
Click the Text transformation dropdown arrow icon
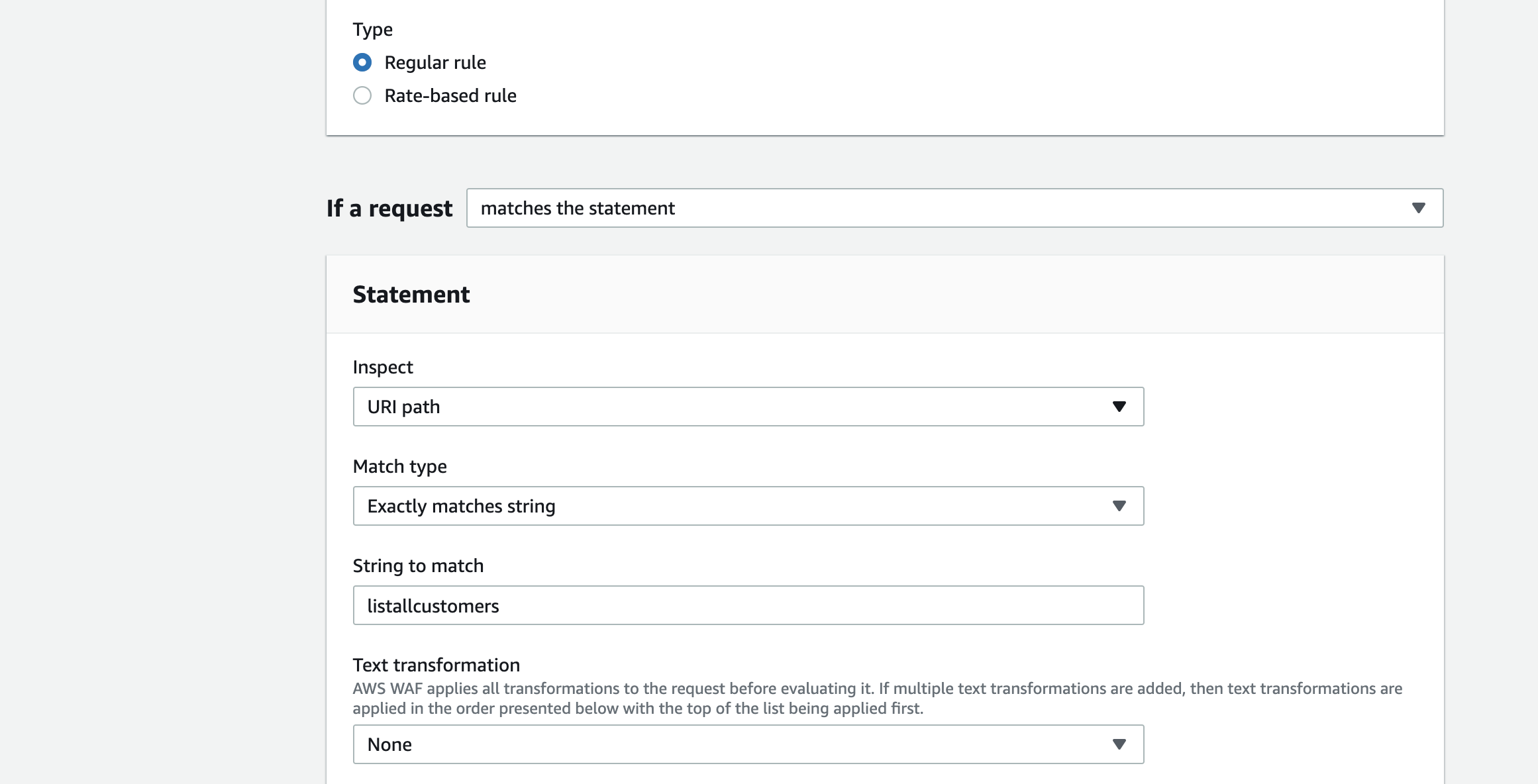point(1119,744)
